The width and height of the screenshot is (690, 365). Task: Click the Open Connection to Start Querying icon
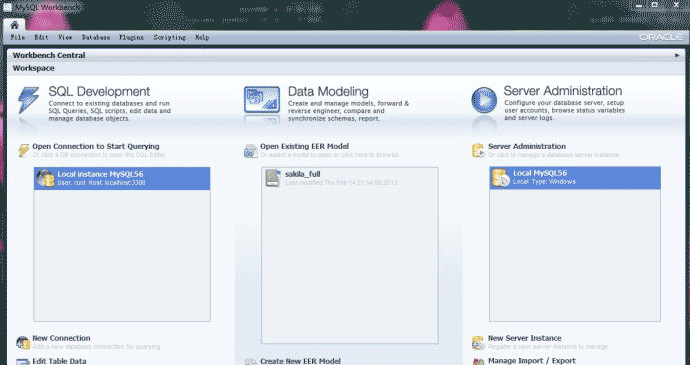point(24,150)
